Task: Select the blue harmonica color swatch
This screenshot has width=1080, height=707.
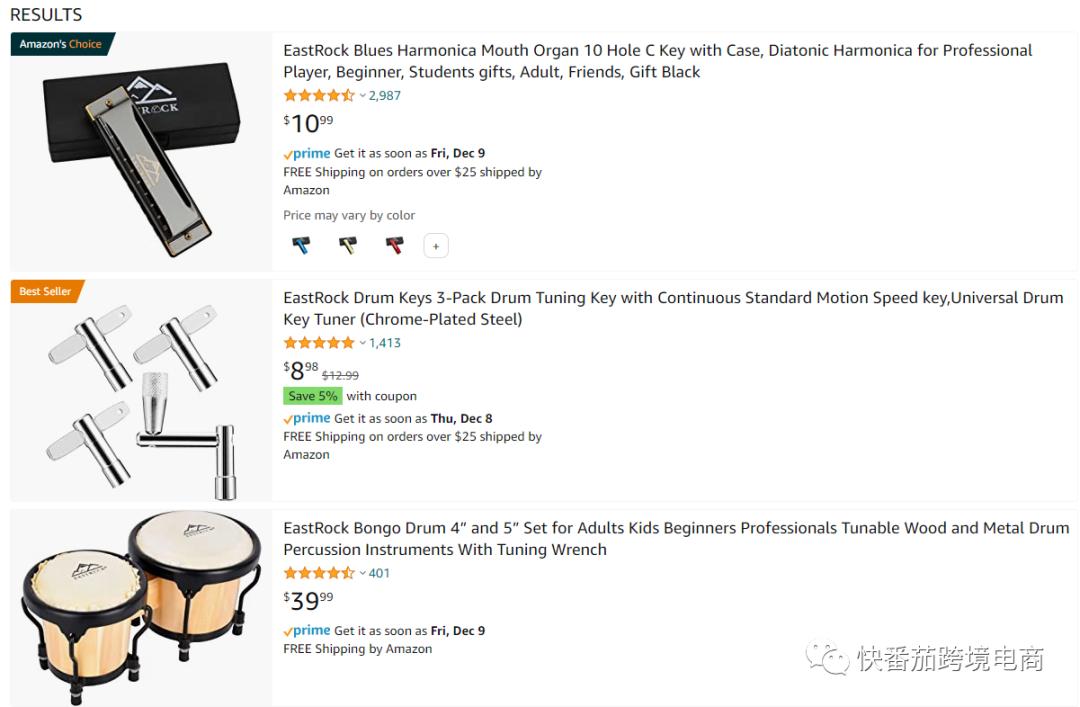Action: click(x=301, y=245)
